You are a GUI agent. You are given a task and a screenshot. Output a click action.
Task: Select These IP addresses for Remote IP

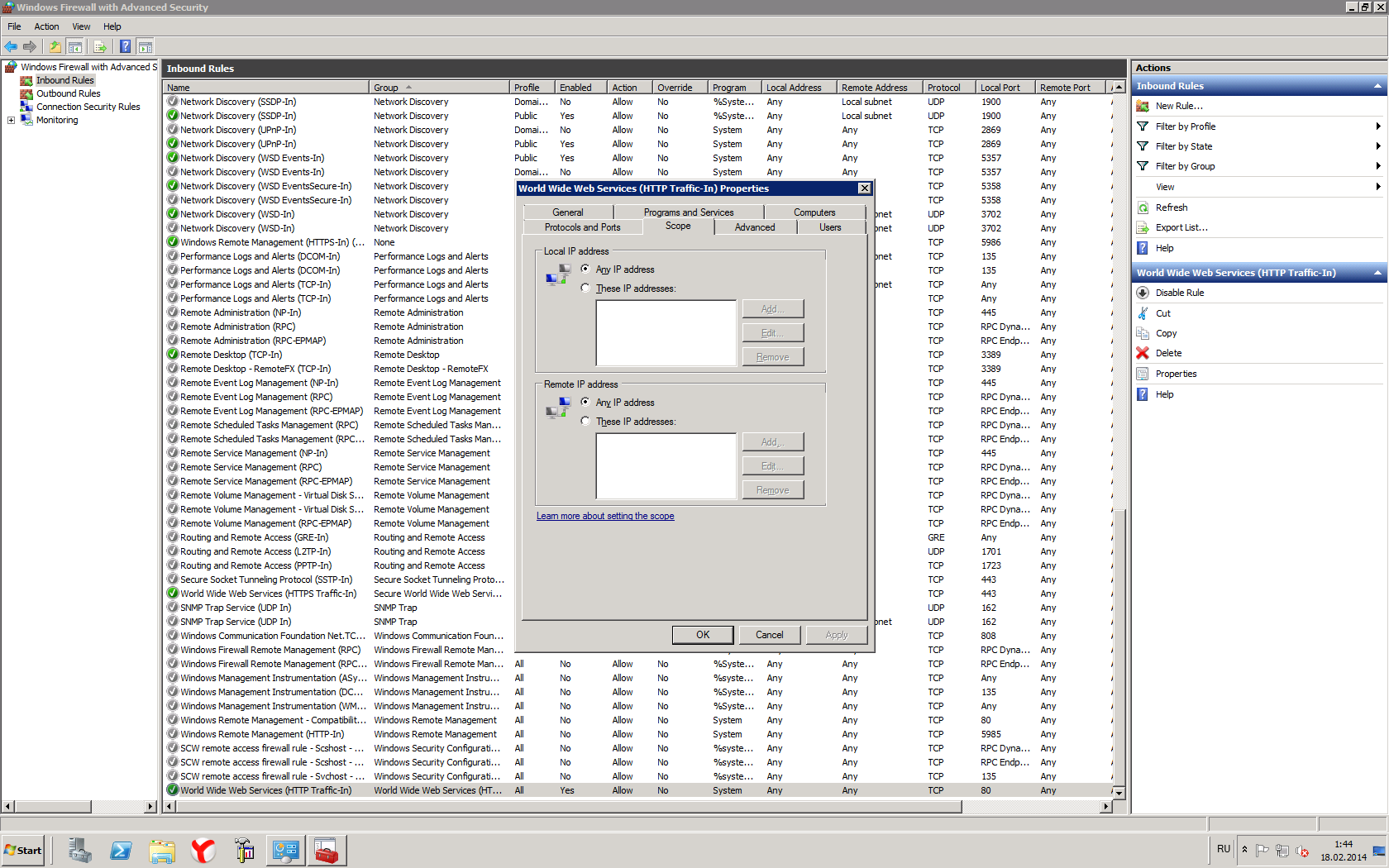coord(585,422)
